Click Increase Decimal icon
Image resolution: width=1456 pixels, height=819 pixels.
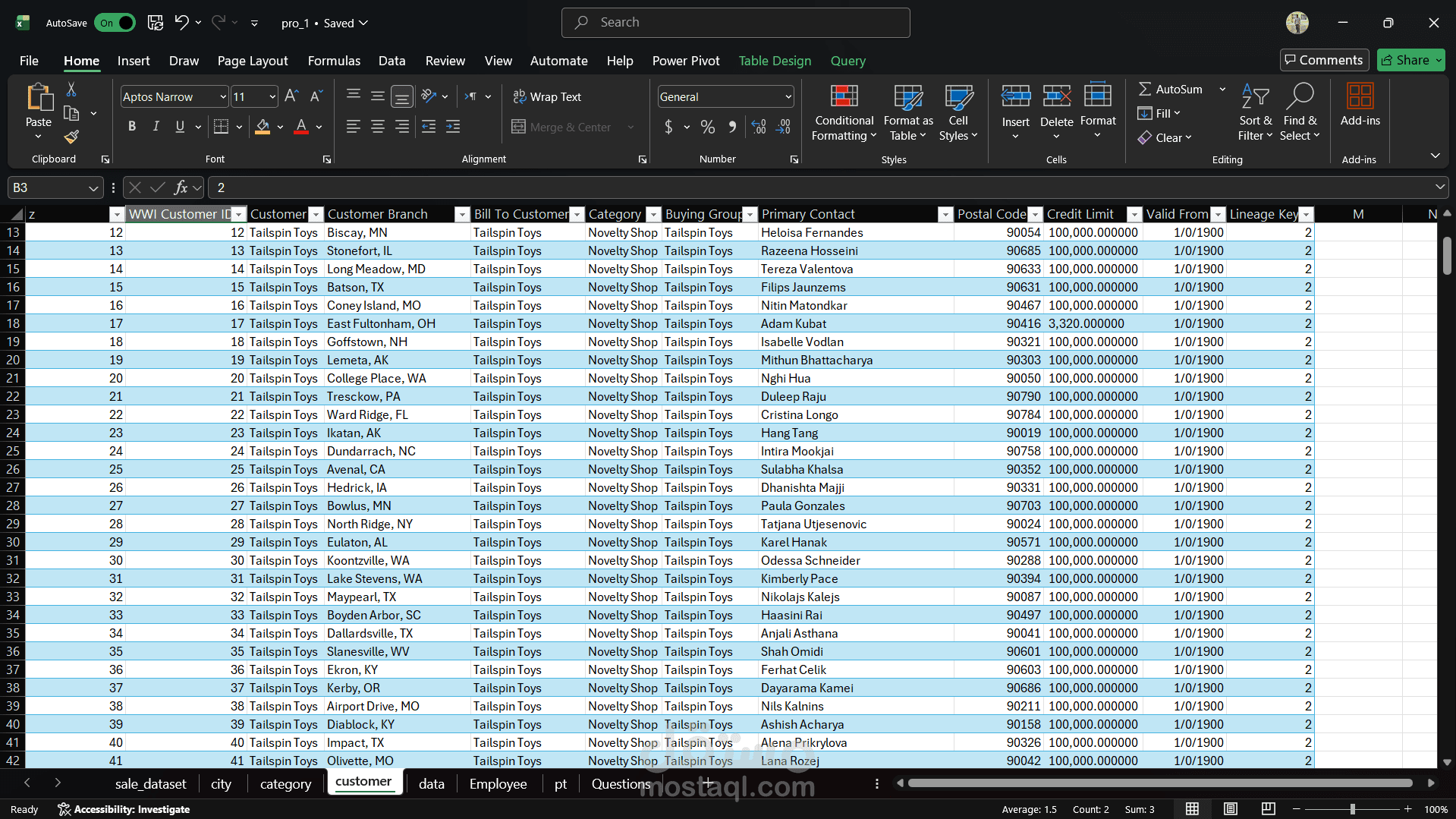tap(759, 127)
